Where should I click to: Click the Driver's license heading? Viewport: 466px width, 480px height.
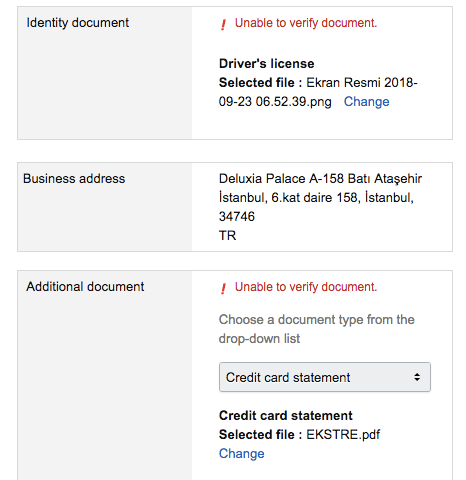[x=267, y=64]
